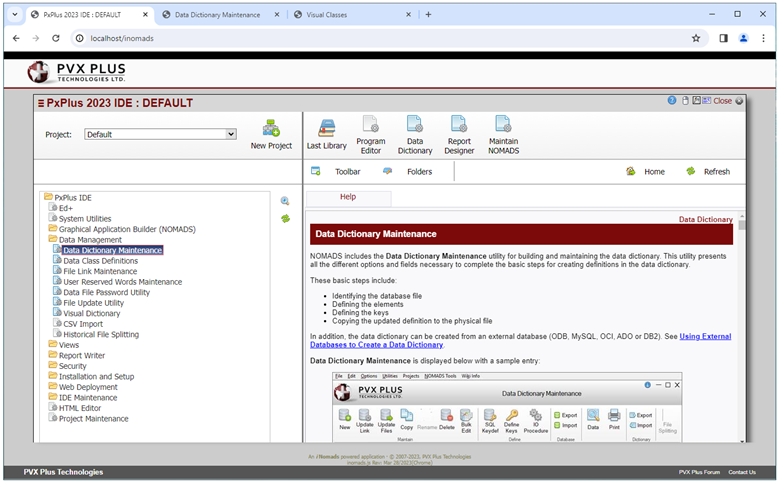
Task: Click the Maintain NOMADS icon
Action: click(503, 125)
